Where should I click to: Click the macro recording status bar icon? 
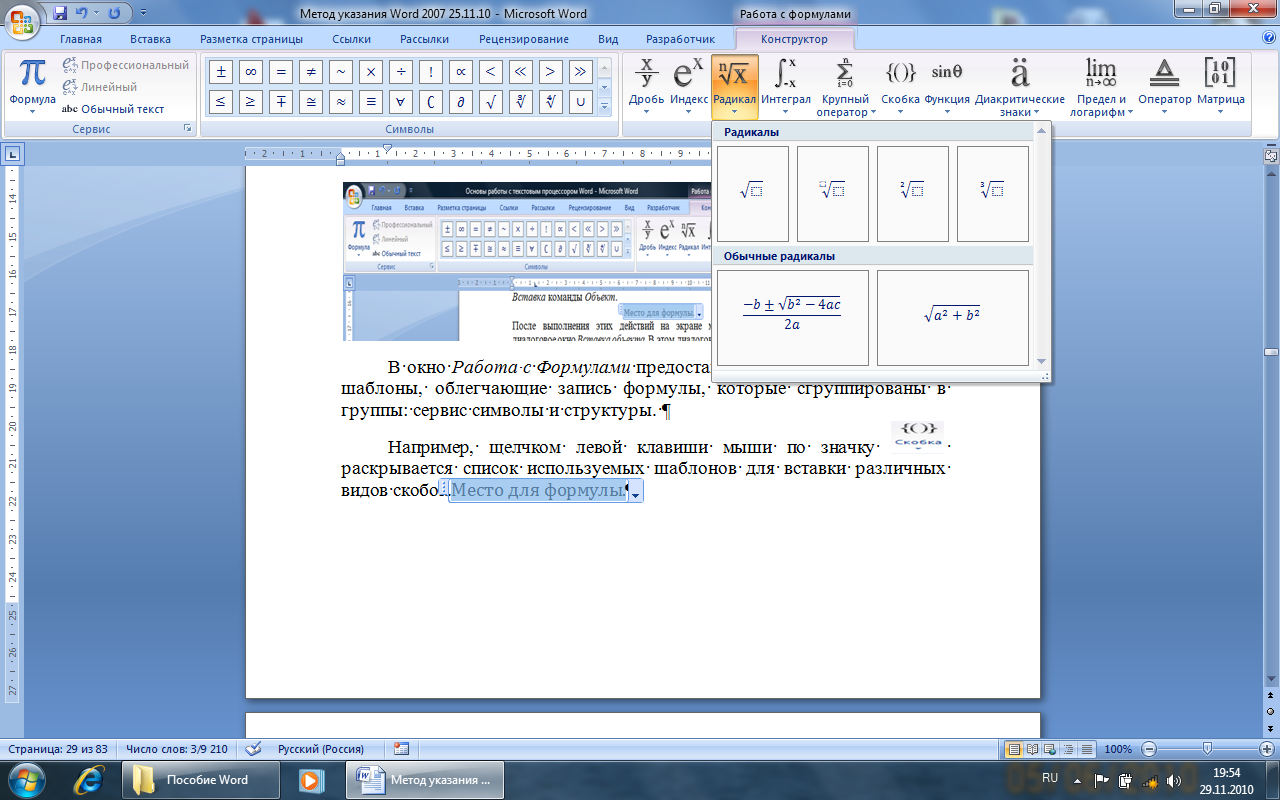(x=401, y=748)
